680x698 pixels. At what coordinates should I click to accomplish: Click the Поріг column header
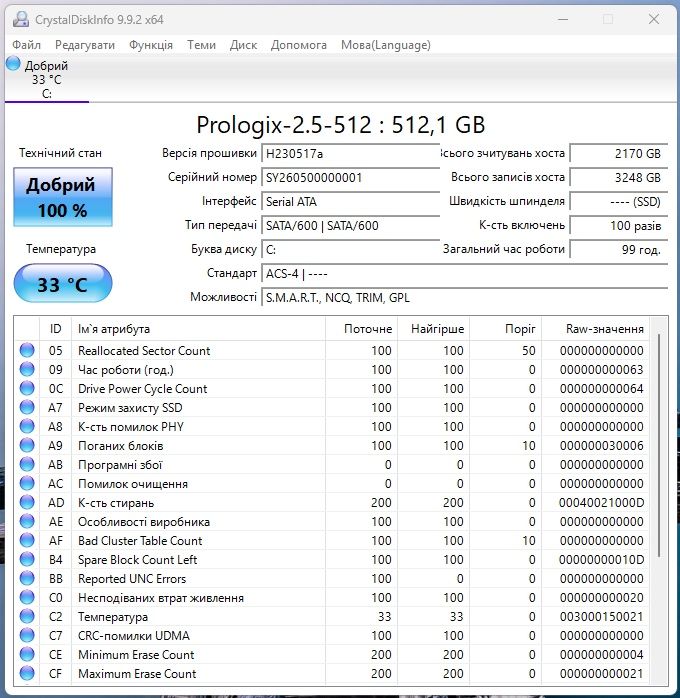click(506, 329)
